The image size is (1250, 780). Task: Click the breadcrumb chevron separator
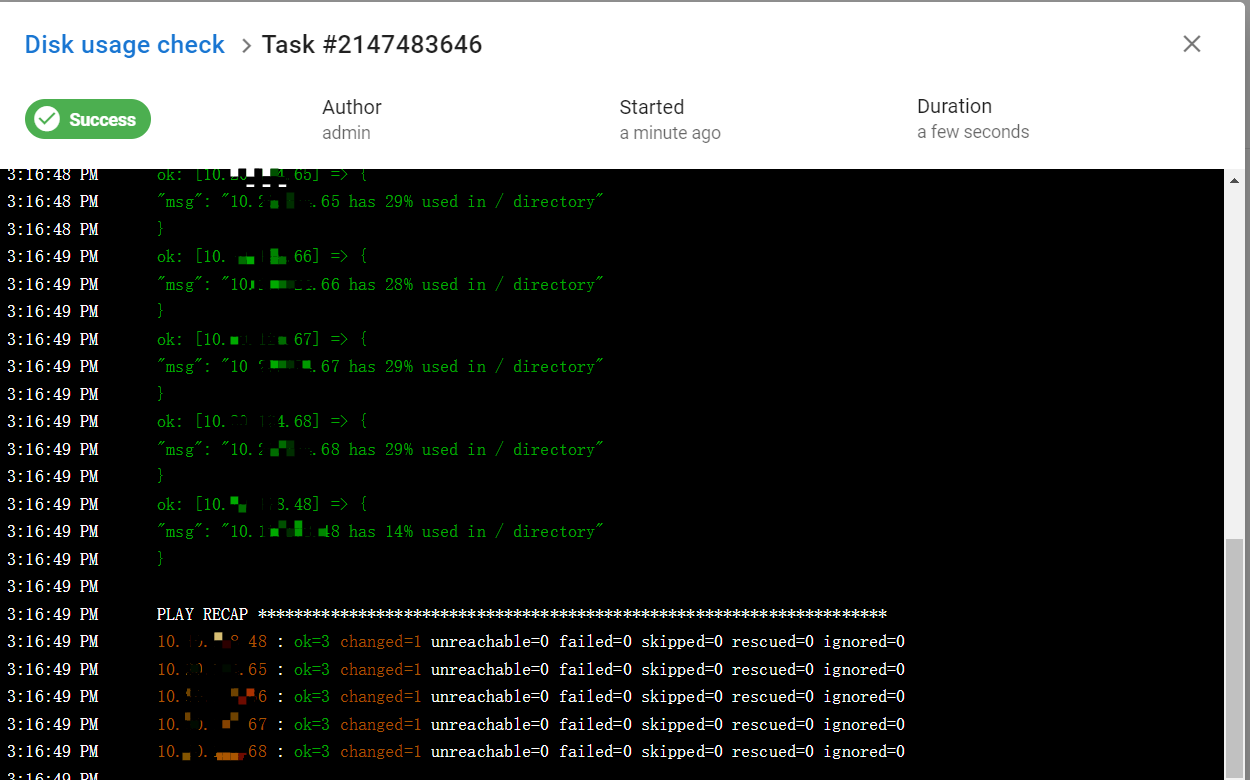(x=246, y=46)
